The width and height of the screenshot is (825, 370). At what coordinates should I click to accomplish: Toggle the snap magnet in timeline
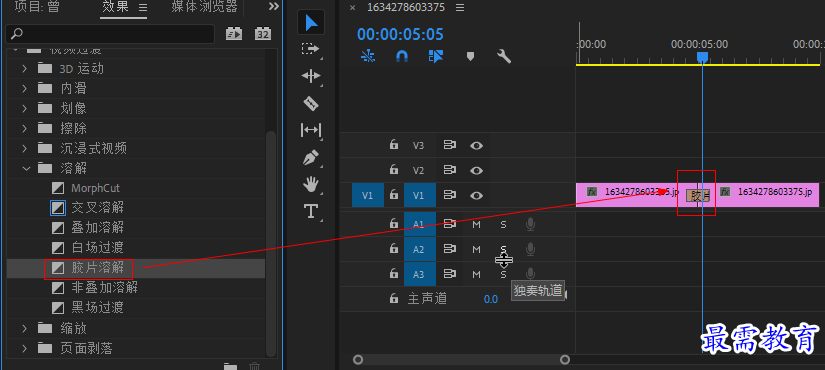(402, 56)
